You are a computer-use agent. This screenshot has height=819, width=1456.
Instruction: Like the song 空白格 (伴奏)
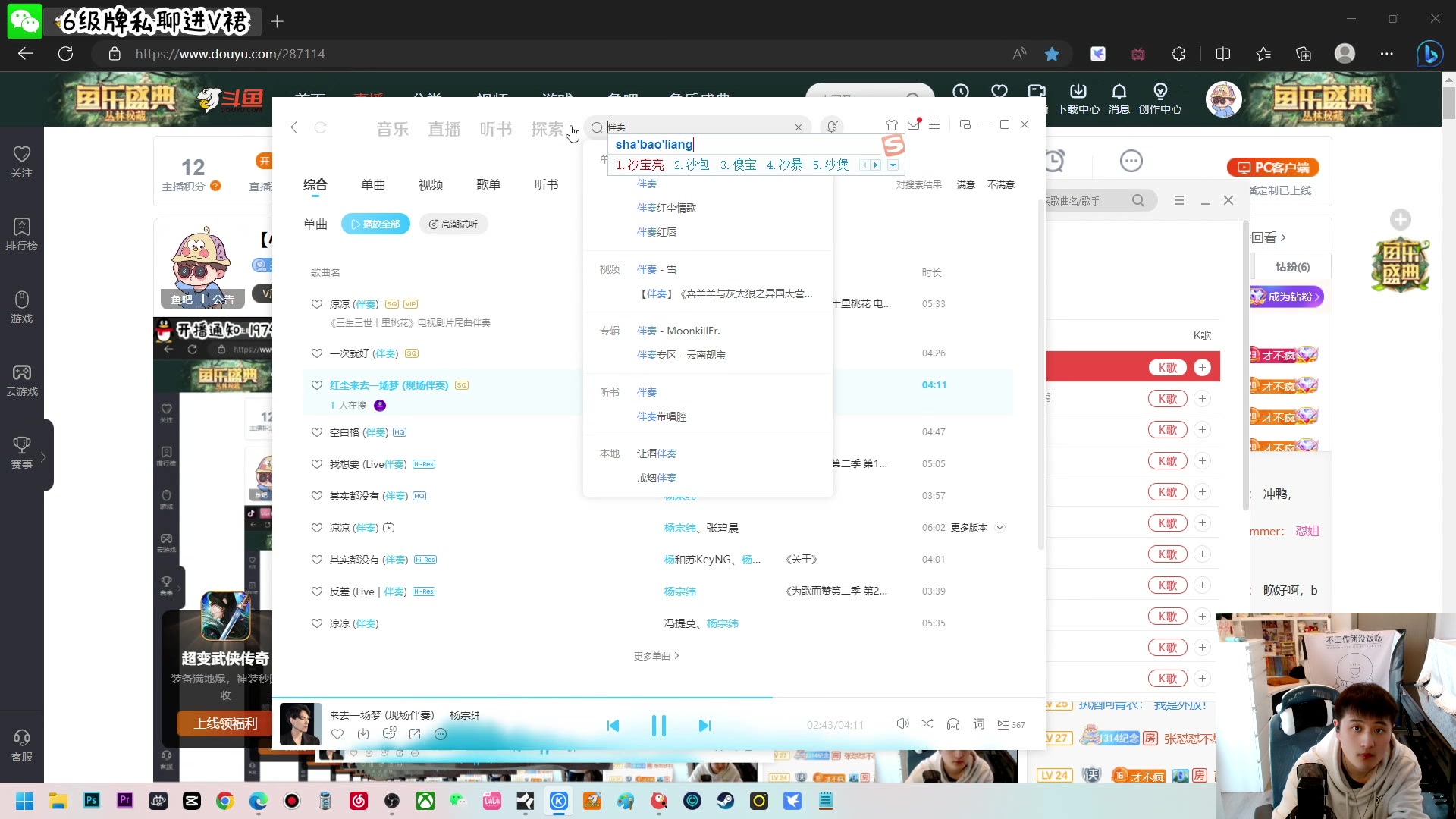[x=317, y=432]
